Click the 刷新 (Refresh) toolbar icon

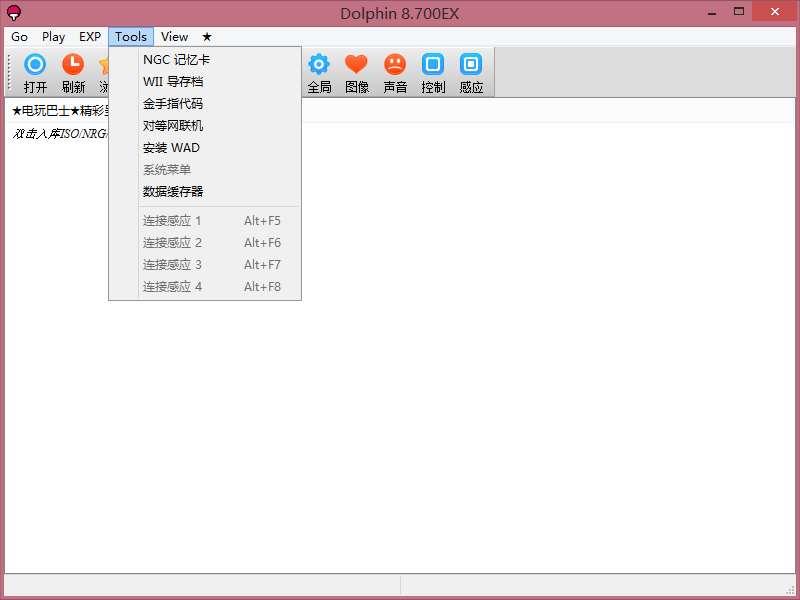pyautogui.click(x=73, y=73)
